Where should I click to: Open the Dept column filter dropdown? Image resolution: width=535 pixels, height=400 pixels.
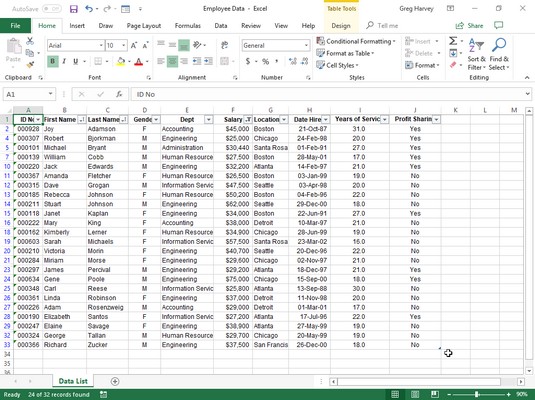(208, 119)
